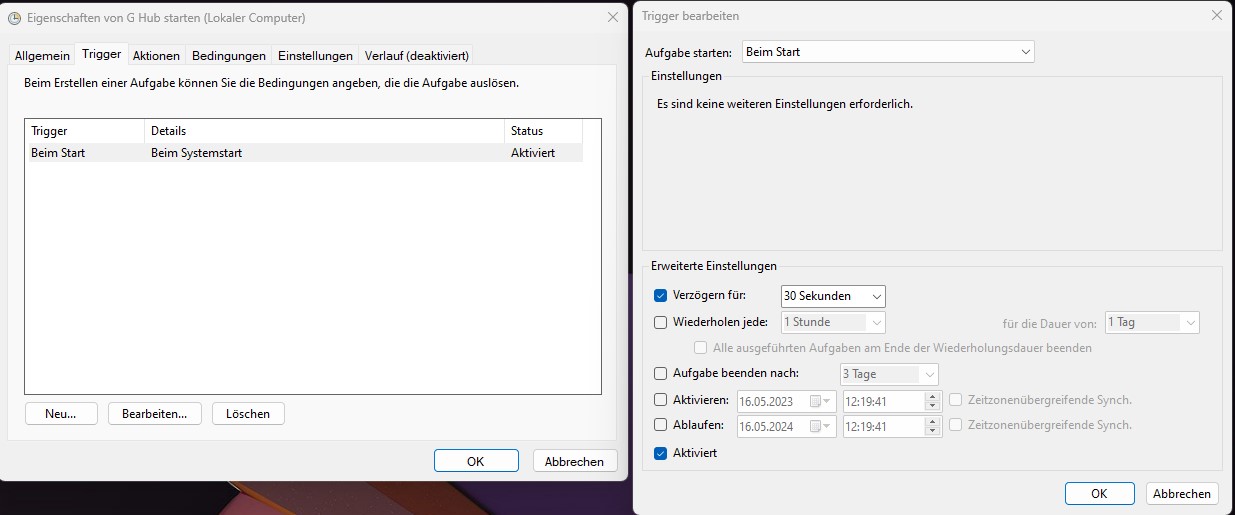Toggle Zeitzonenübergreifende Synch. for Ablaufen
The height and width of the screenshot is (515, 1235).
[956, 425]
